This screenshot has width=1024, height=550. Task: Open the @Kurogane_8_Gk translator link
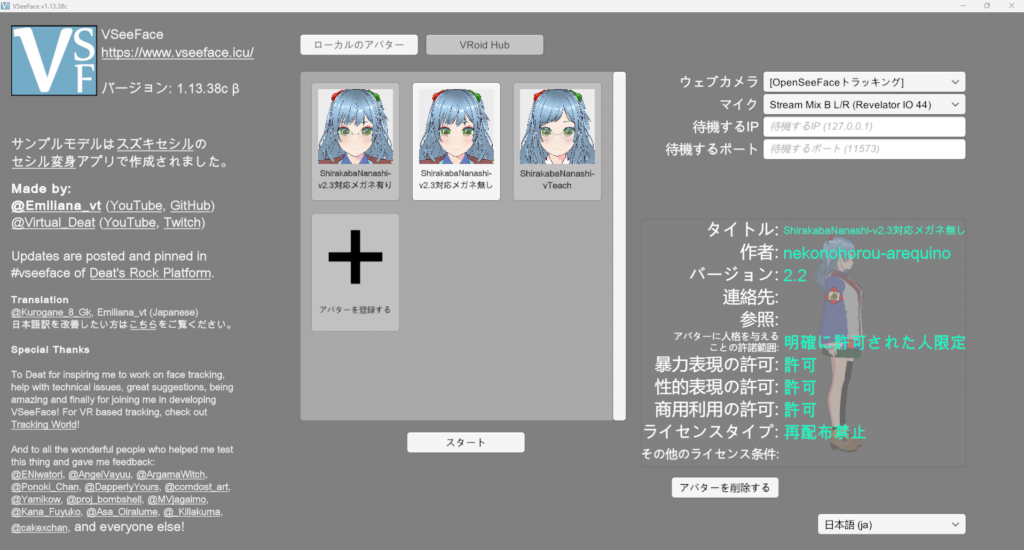(x=51, y=312)
